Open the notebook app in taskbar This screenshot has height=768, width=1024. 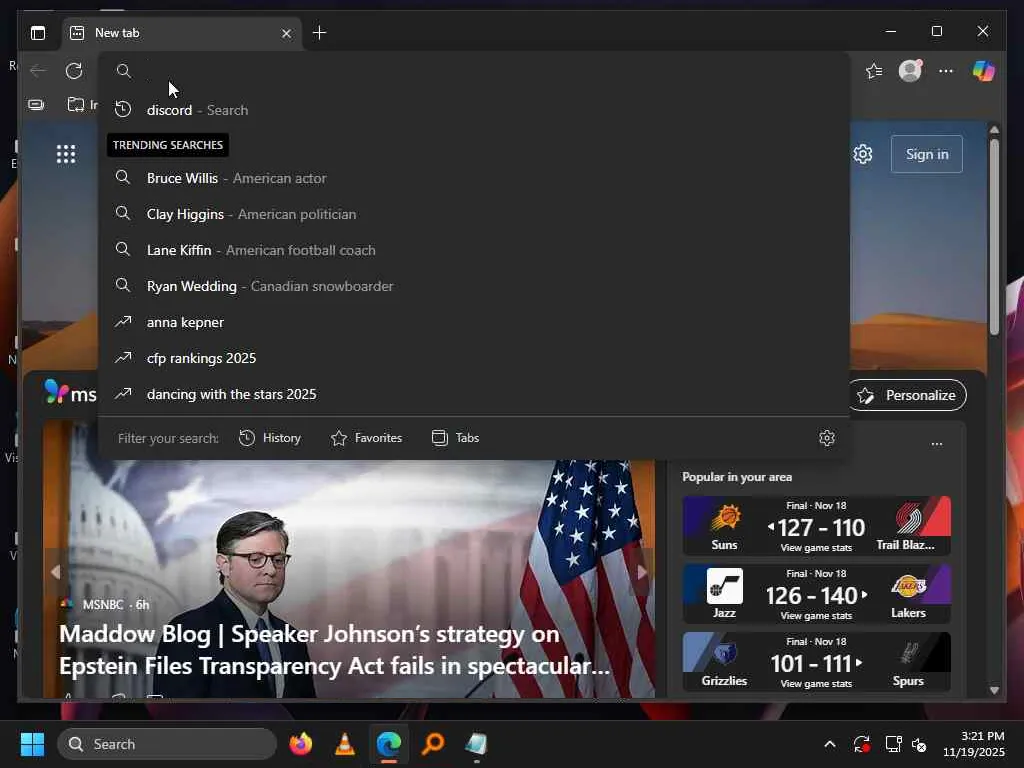[476, 744]
